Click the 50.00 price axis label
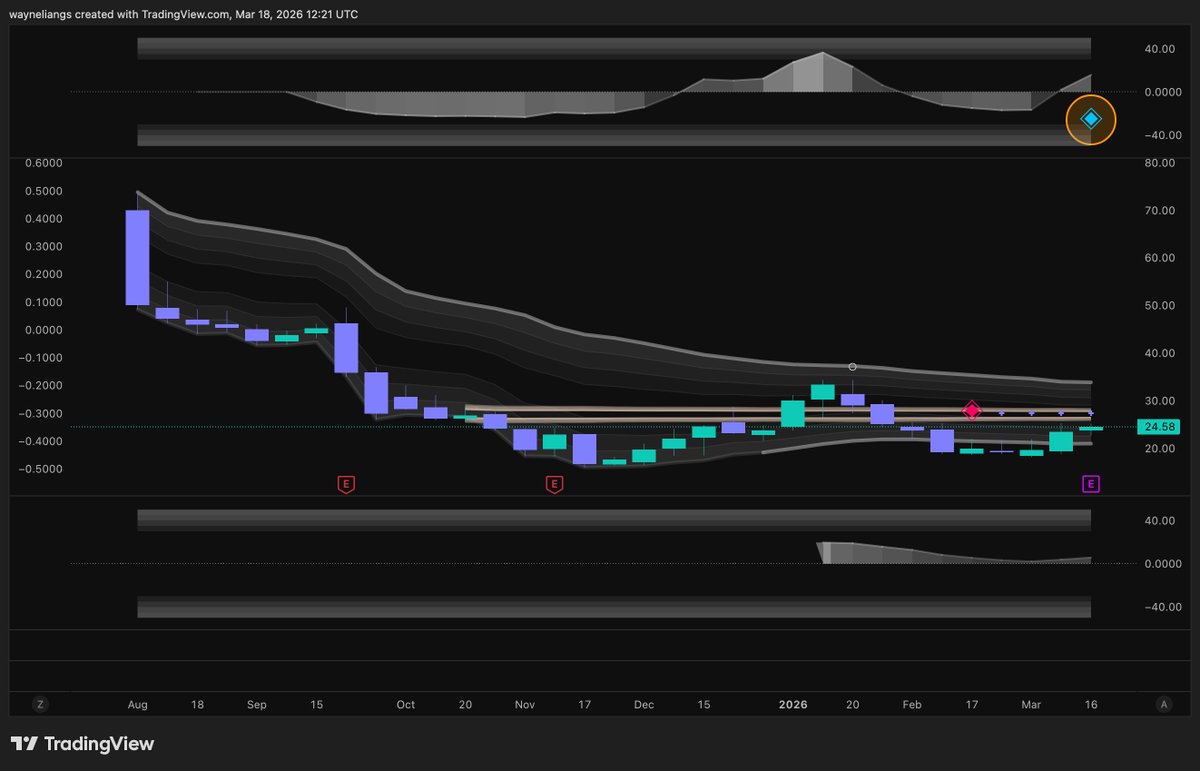The image size is (1200, 771). 1159,306
